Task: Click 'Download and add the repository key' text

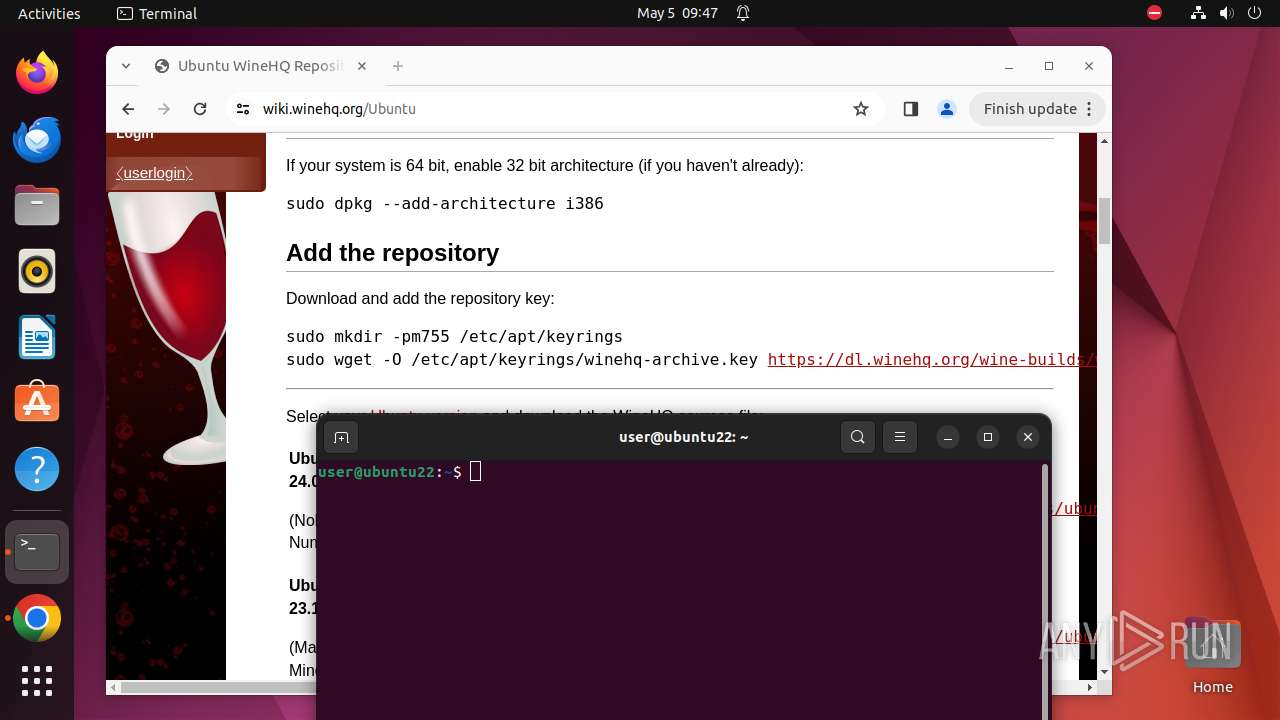Action: [x=420, y=298]
